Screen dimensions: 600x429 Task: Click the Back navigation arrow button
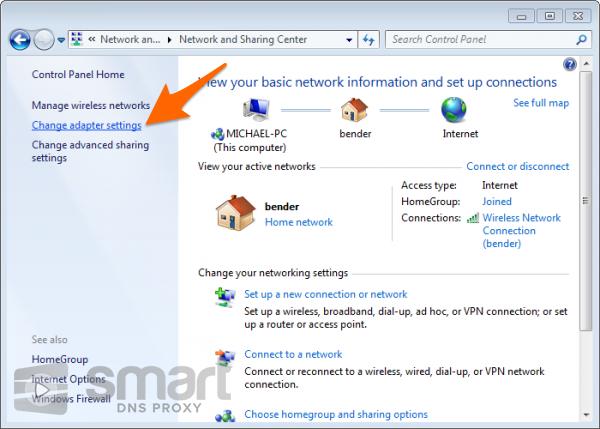[x=20, y=40]
